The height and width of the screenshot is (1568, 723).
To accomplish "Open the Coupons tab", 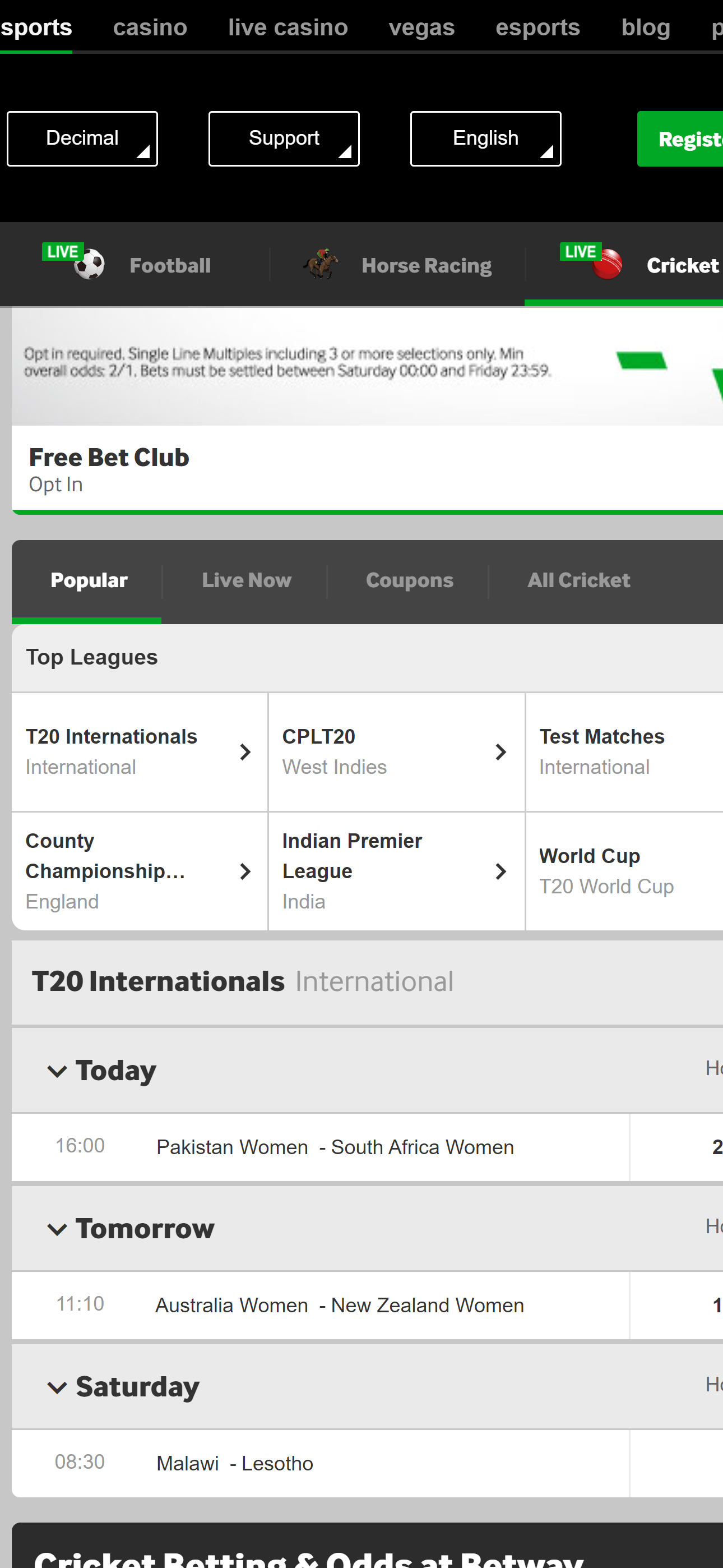I will 409,580.
